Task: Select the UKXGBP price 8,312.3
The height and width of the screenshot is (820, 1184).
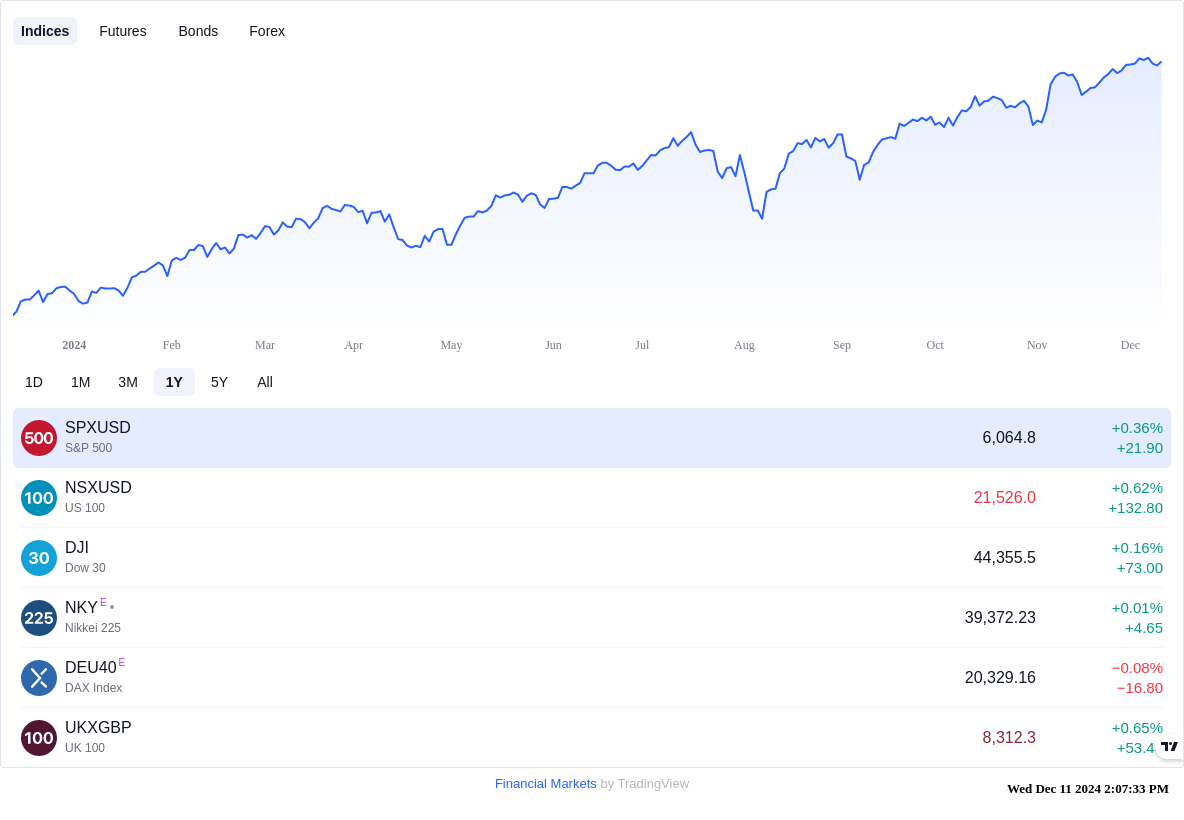Action: click(1009, 738)
